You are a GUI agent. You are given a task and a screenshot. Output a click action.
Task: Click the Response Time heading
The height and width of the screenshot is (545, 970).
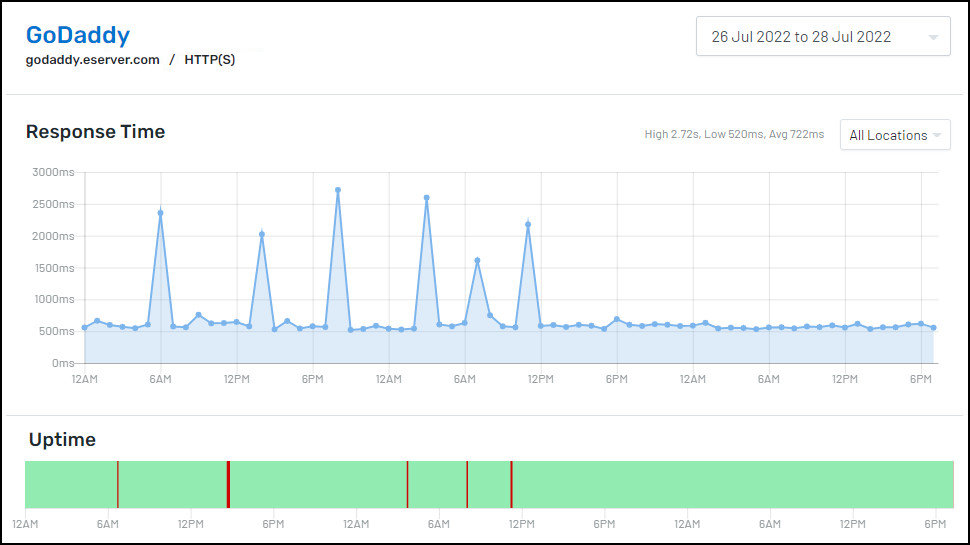coord(95,132)
